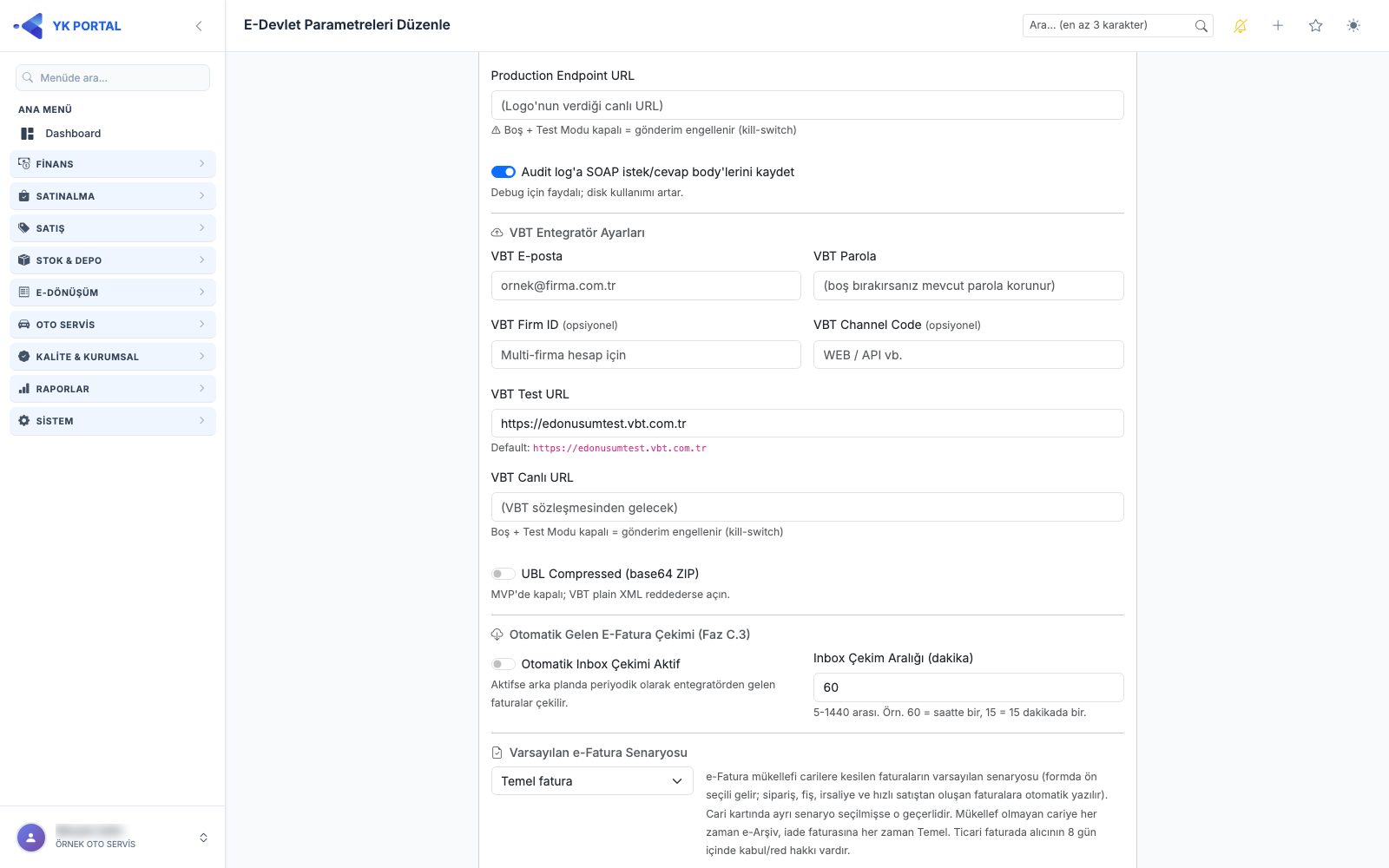1389x868 pixels.
Task: Expand the FİNANS menu section
Action: [113, 164]
